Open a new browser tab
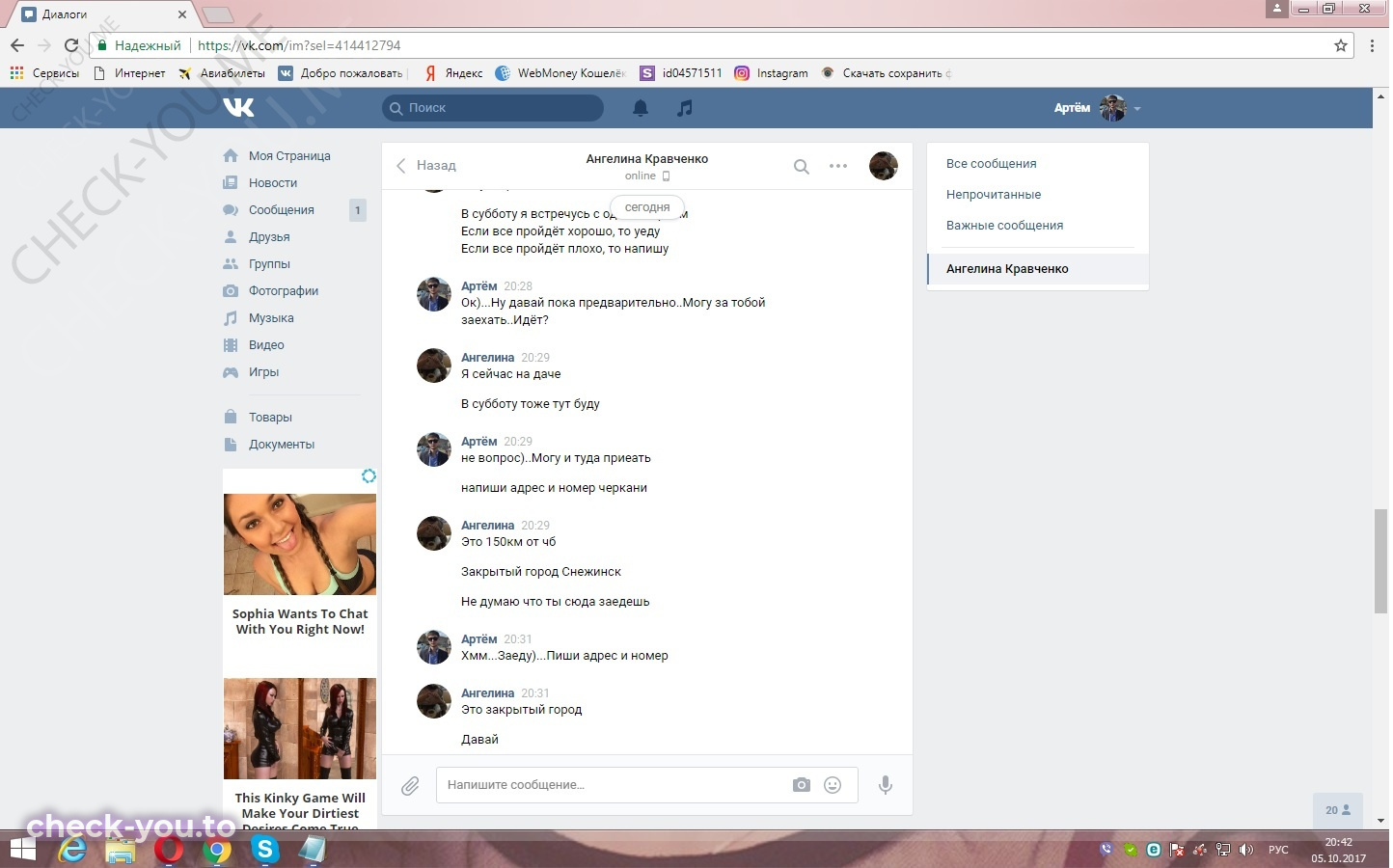The image size is (1393, 868). (x=218, y=14)
